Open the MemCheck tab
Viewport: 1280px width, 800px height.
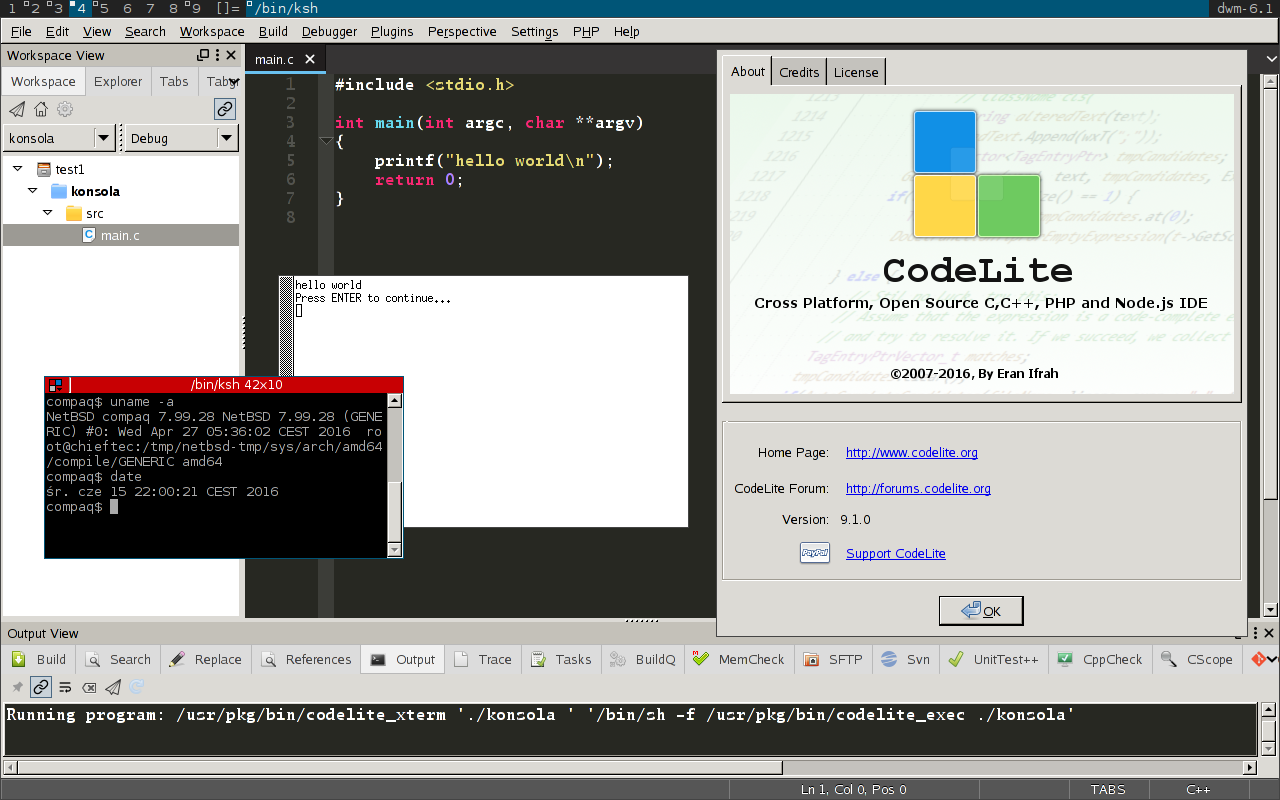tap(738, 659)
